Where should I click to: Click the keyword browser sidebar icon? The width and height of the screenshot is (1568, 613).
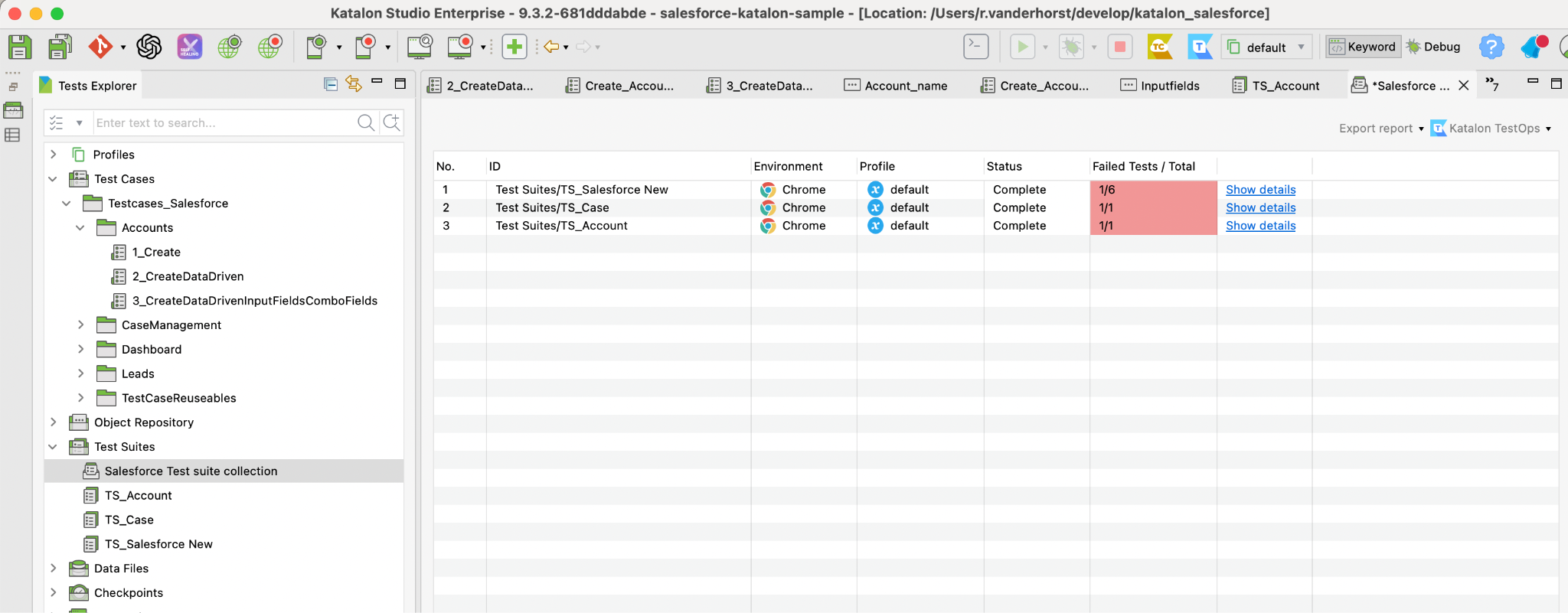coord(13,110)
